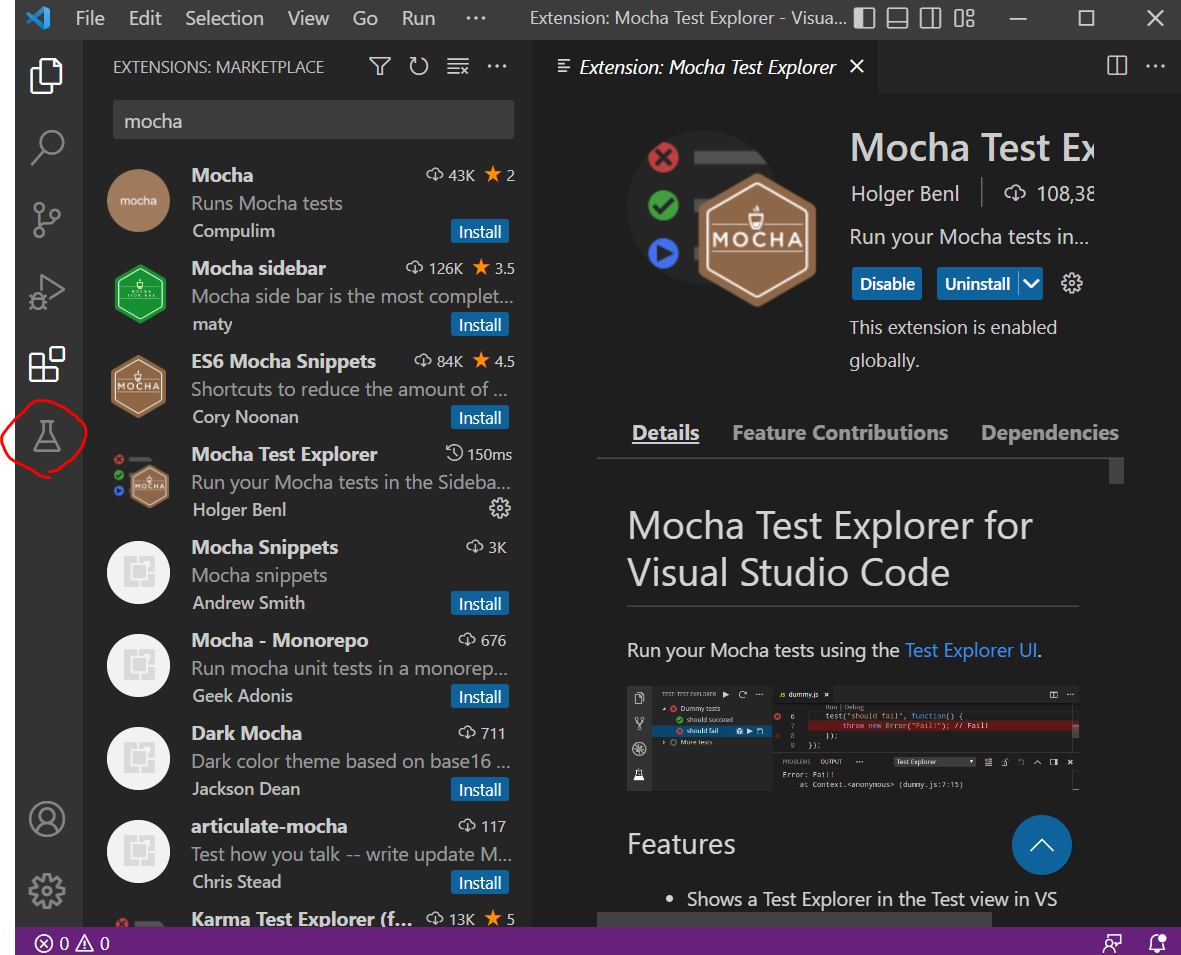
Task: Click the mocha extensions search field
Action: [313, 121]
